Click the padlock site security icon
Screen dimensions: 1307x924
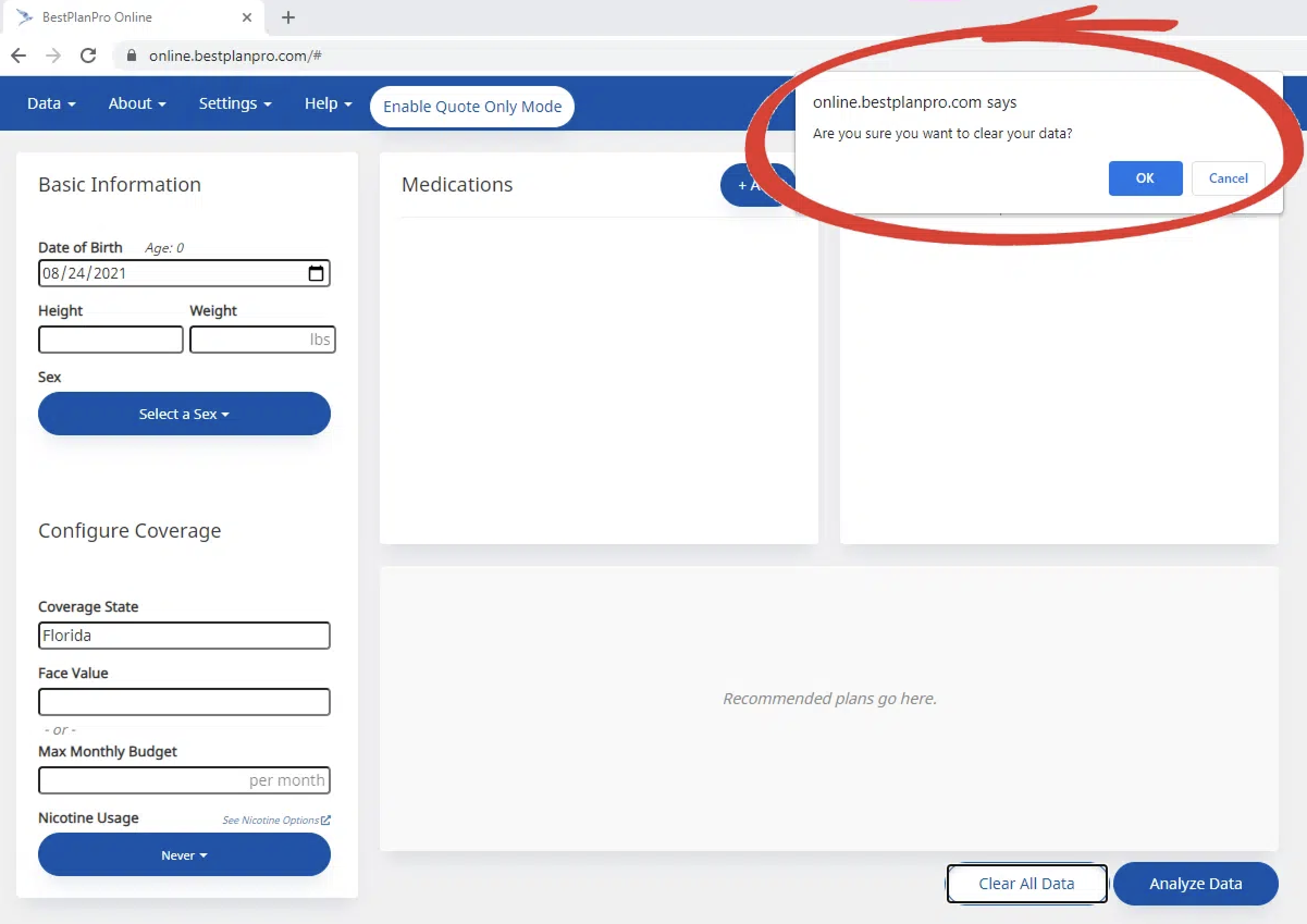tap(132, 55)
